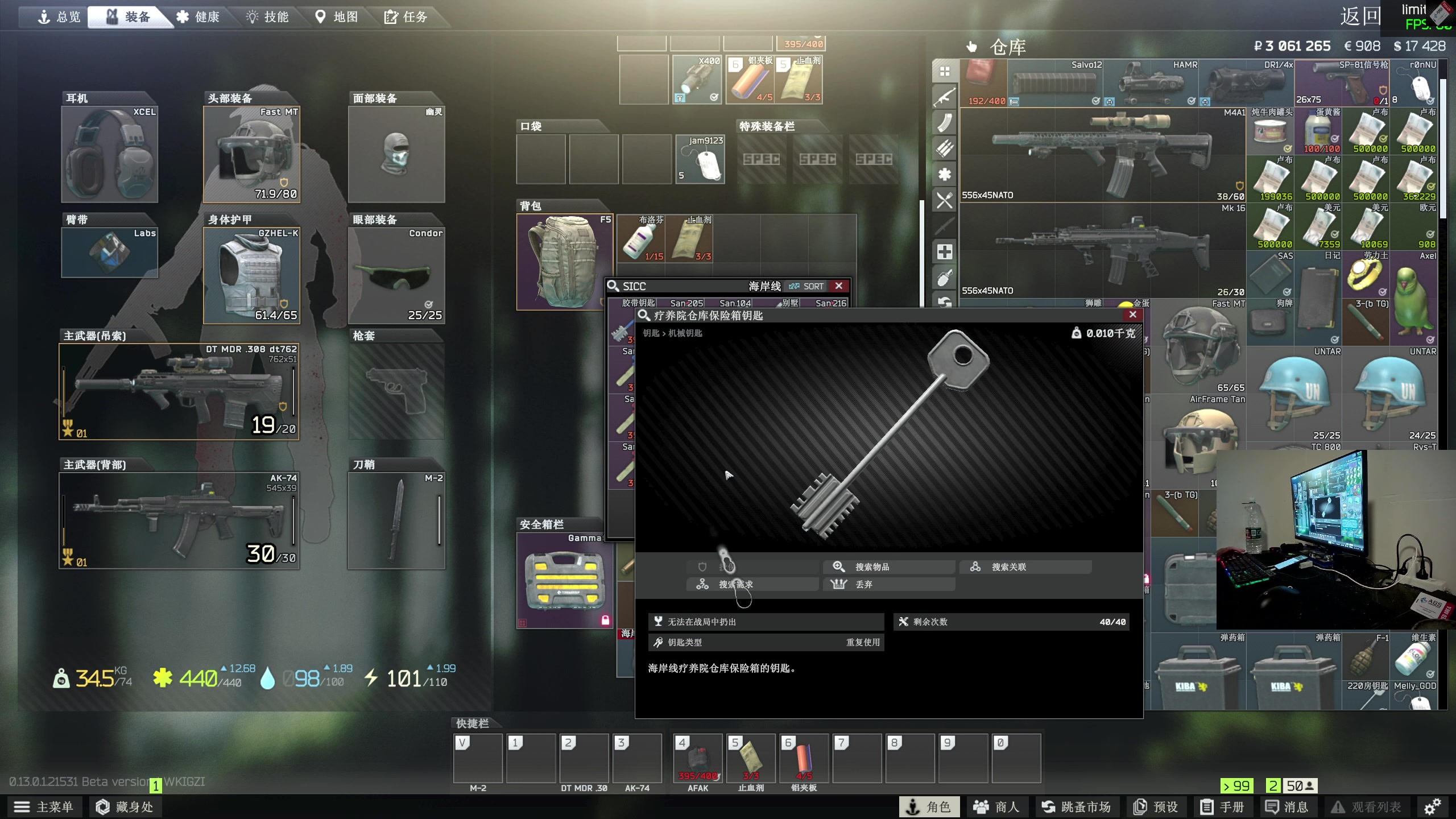
Task: Select the Fast MT helmet in 头部装备
Action: (x=252, y=154)
